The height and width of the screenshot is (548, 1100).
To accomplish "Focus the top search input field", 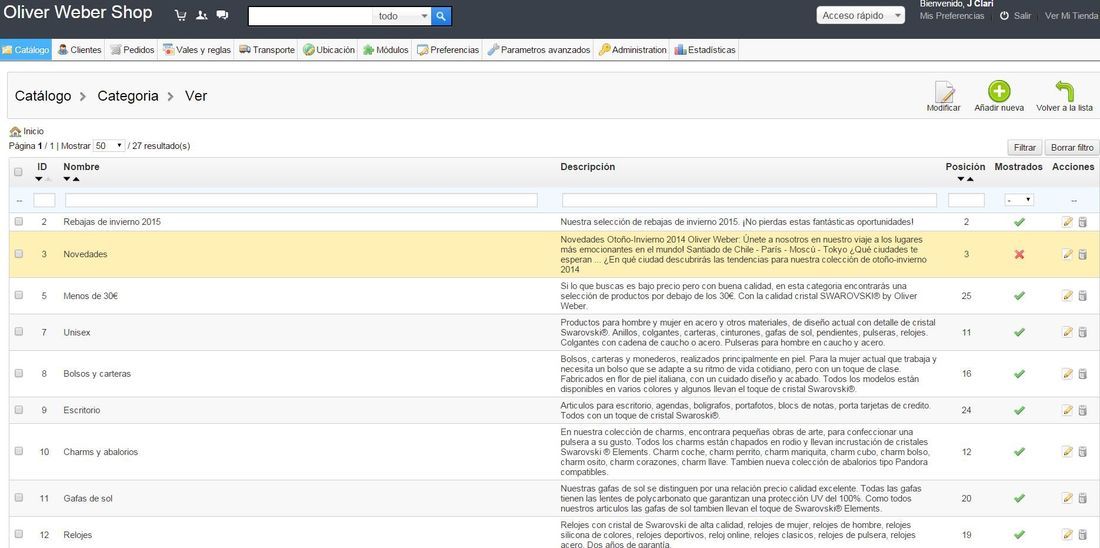I will 311,16.
